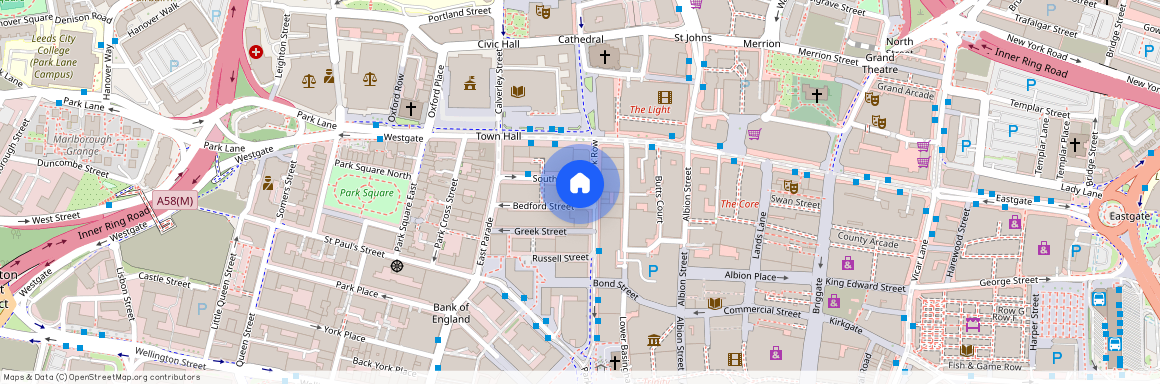Select the Grand Arcade label
The width and height of the screenshot is (1160, 384).
pos(906,90)
